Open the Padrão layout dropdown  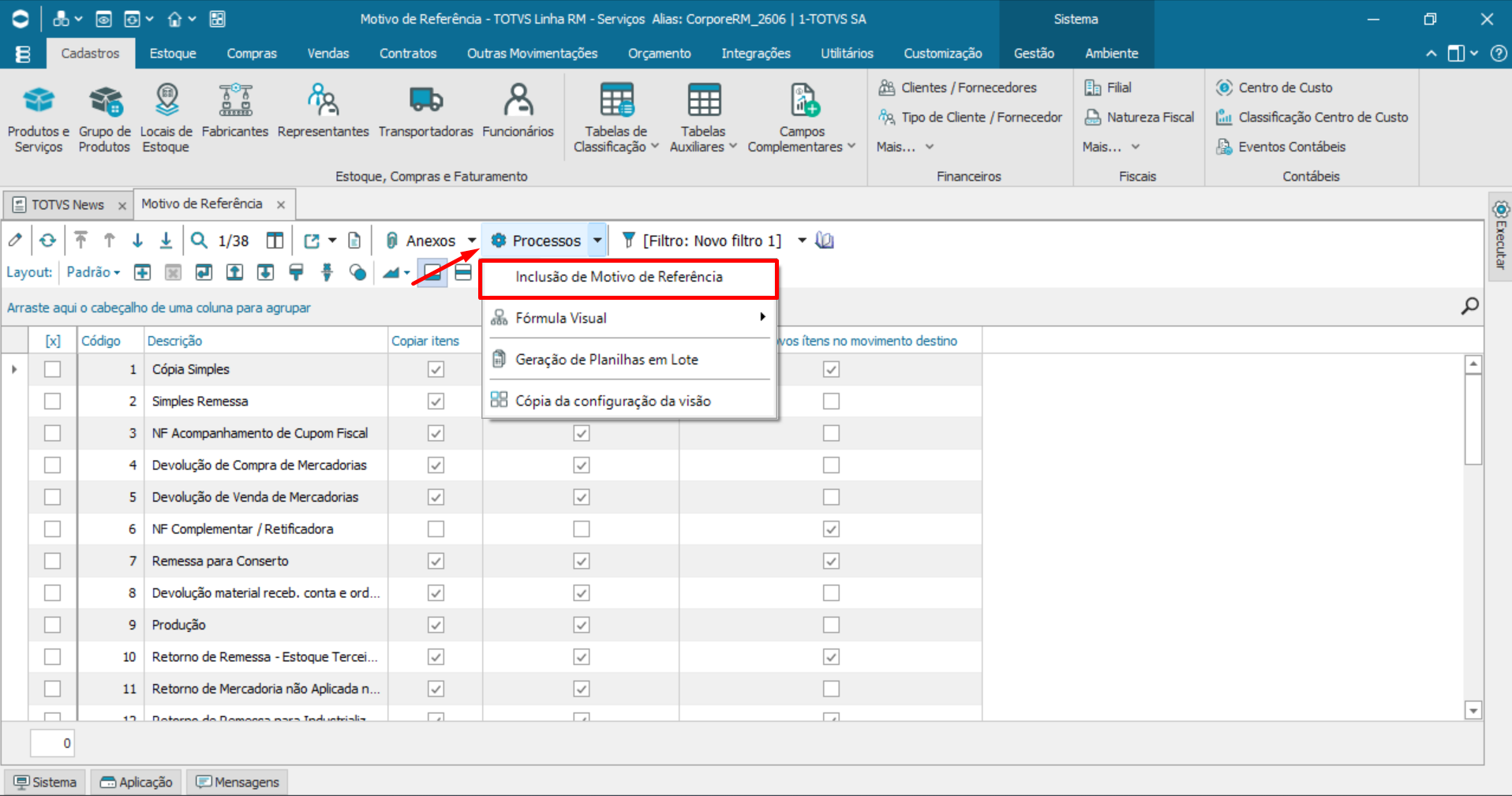(x=93, y=272)
